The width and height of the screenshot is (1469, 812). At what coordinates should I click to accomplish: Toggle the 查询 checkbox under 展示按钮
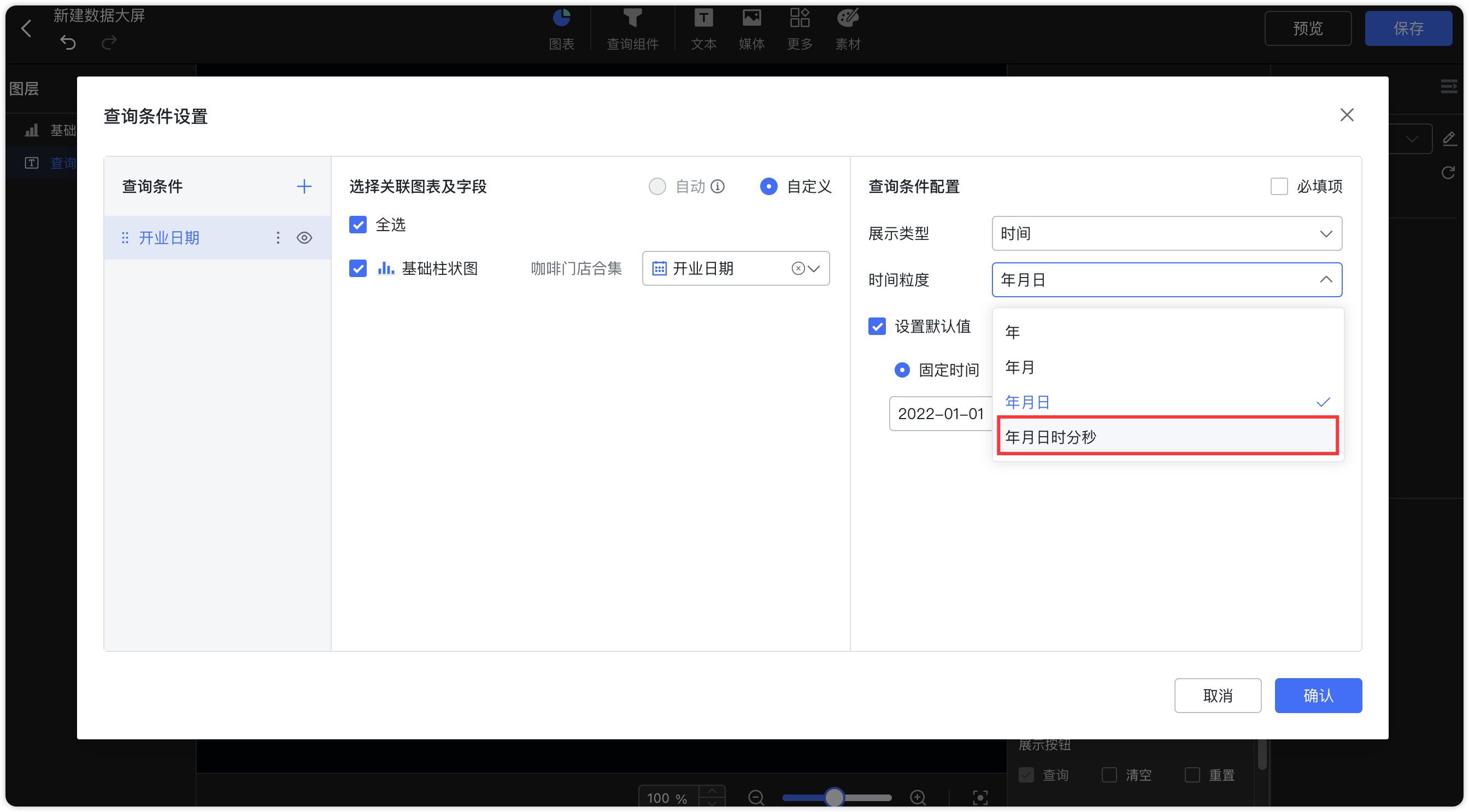[1026, 774]
